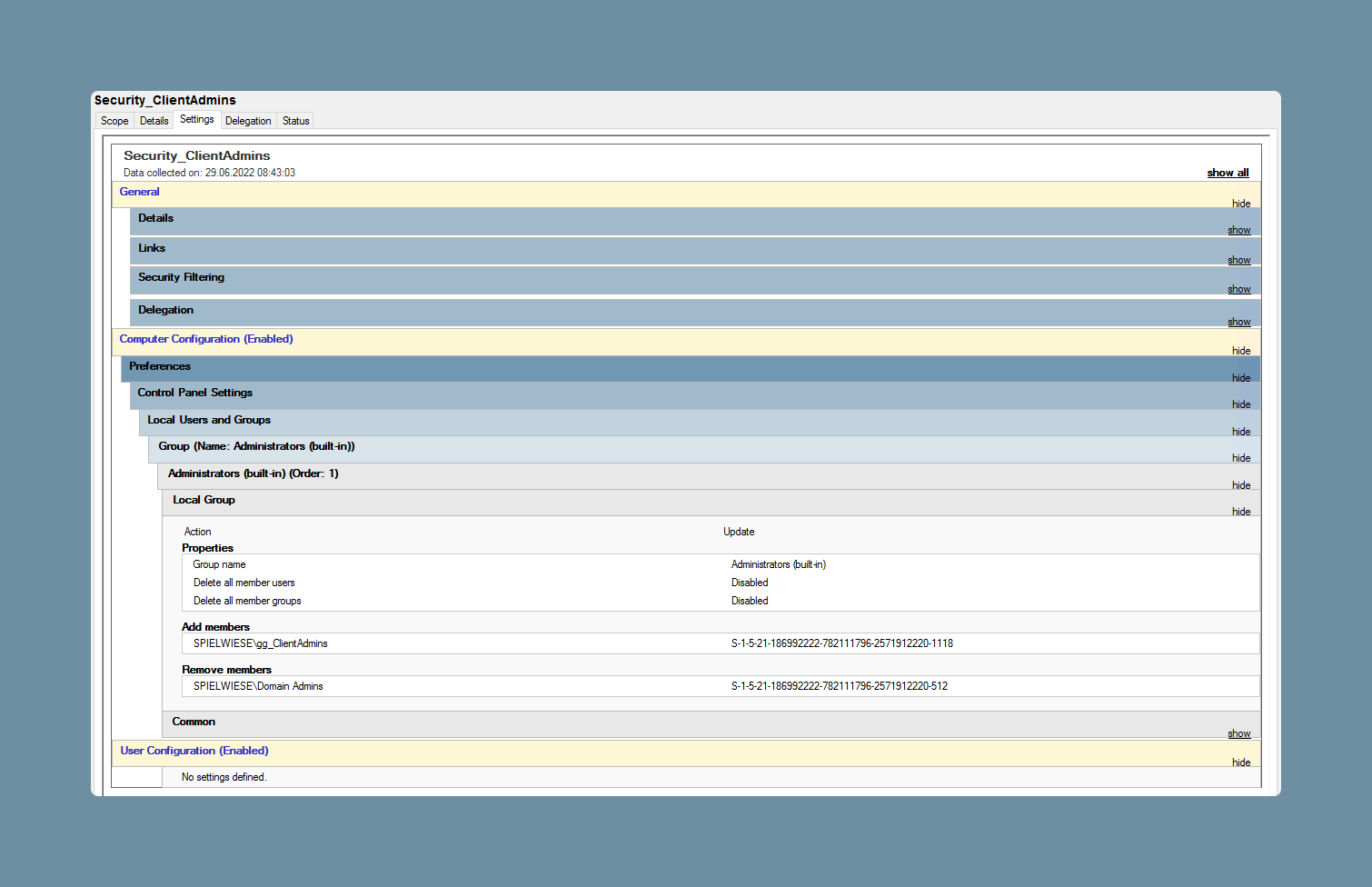Click the No settings defined text

(224, 777)
